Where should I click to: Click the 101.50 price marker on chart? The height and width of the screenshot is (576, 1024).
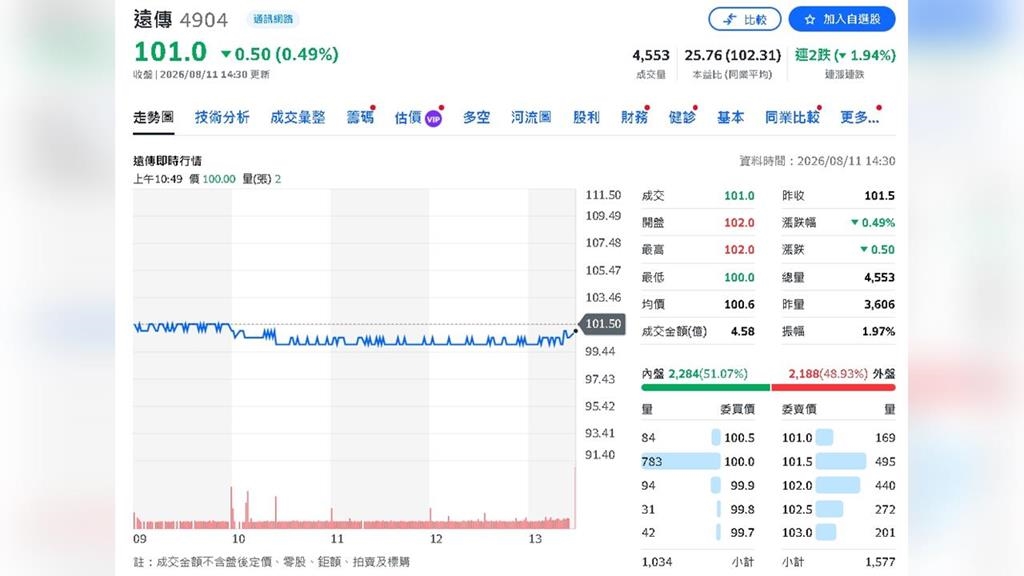602,324
